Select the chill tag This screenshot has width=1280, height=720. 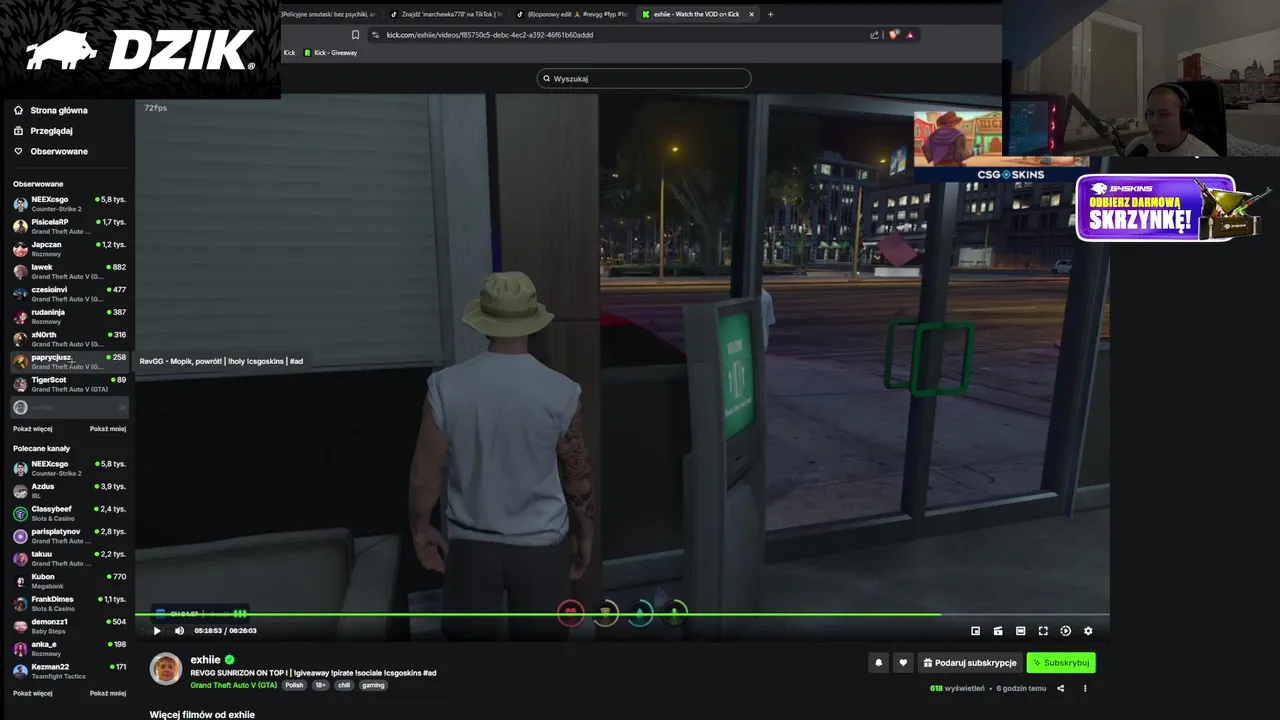[x=344, y=685]
